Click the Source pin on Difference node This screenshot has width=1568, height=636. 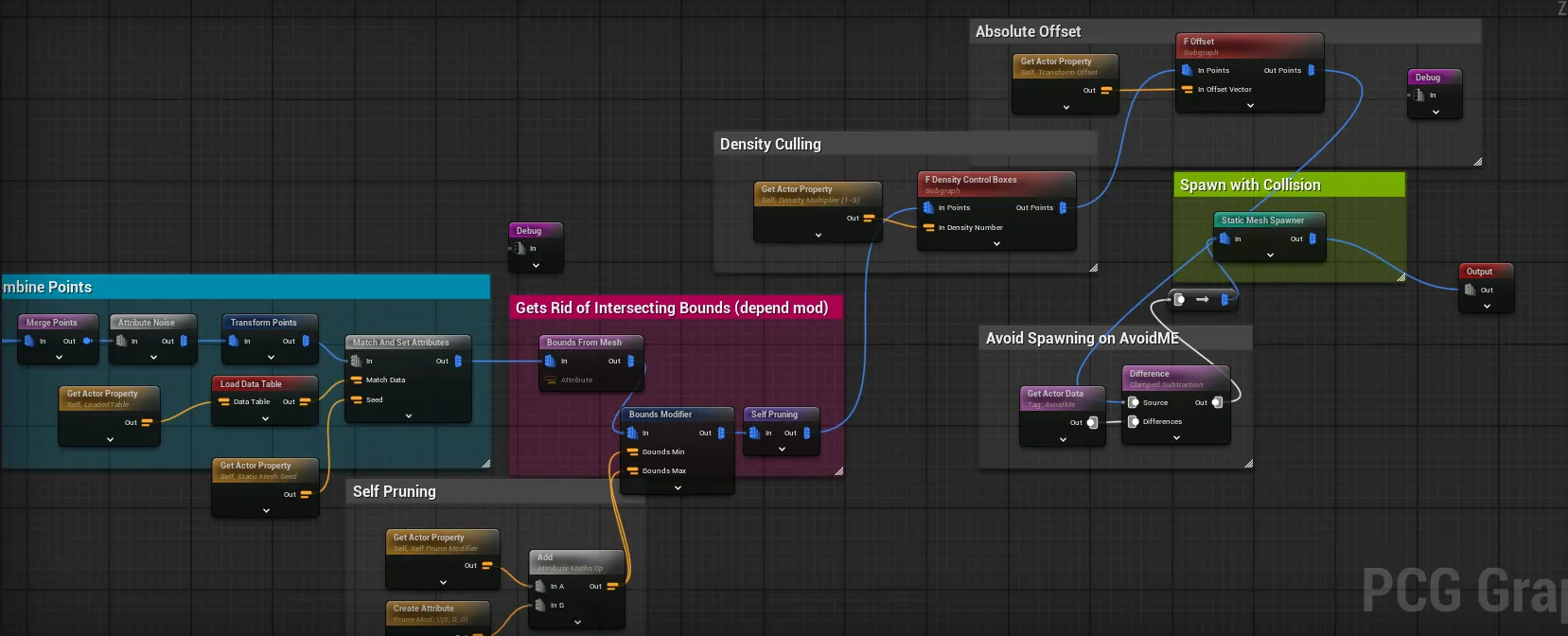[x=1134, y=402]
